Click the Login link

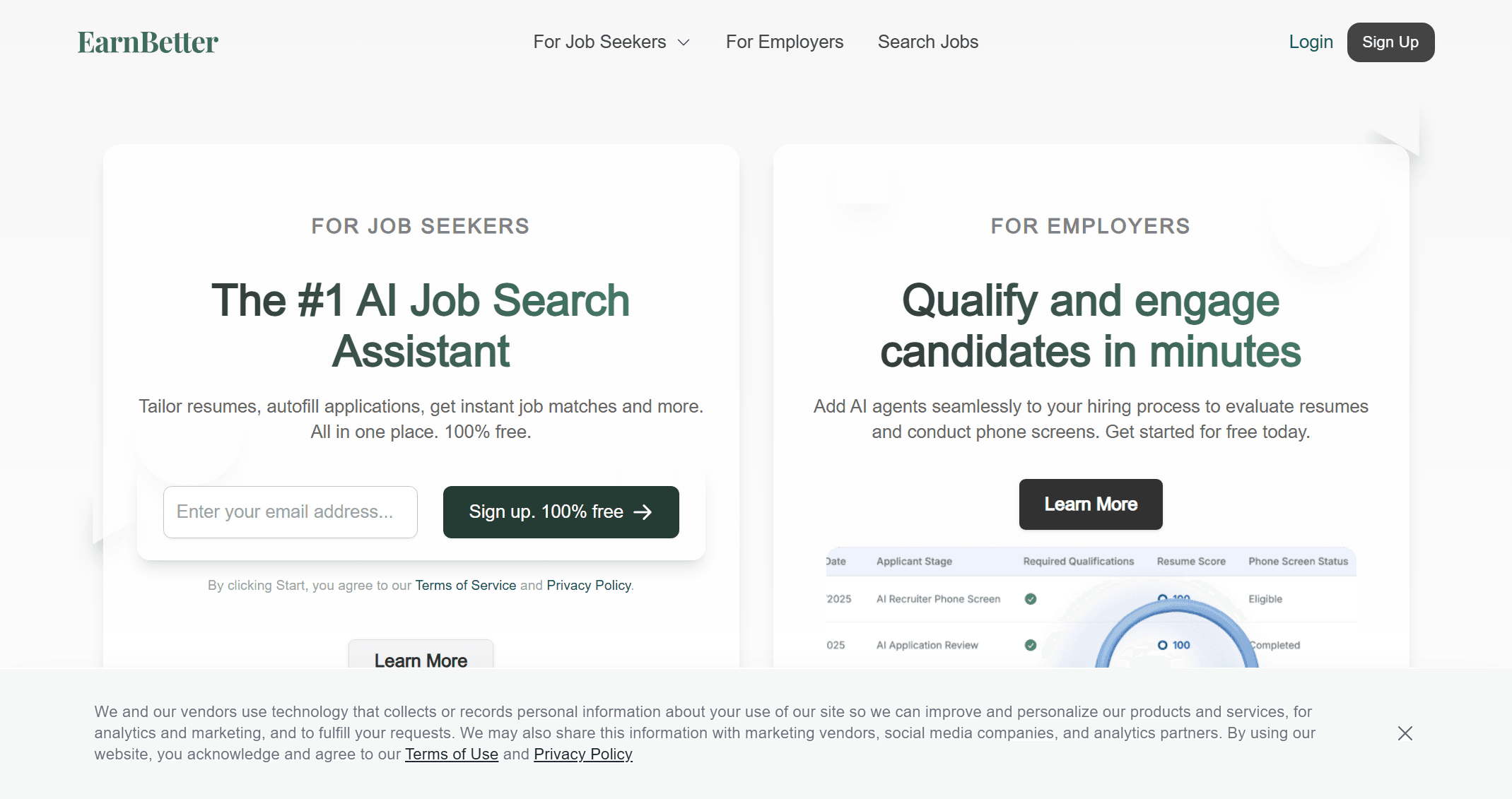click(x=1311, y=42)
